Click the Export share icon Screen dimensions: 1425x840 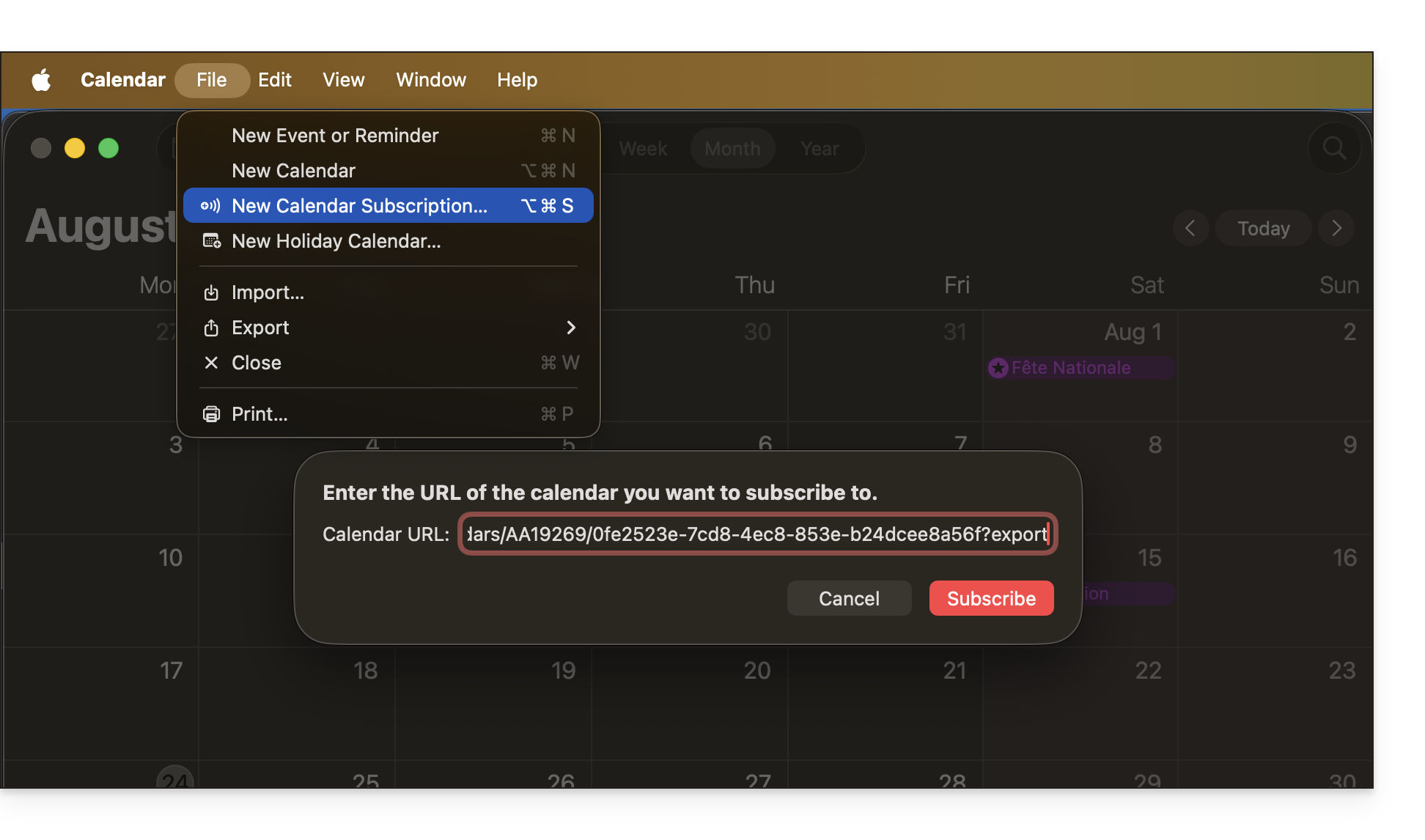[x=211, y=328]
